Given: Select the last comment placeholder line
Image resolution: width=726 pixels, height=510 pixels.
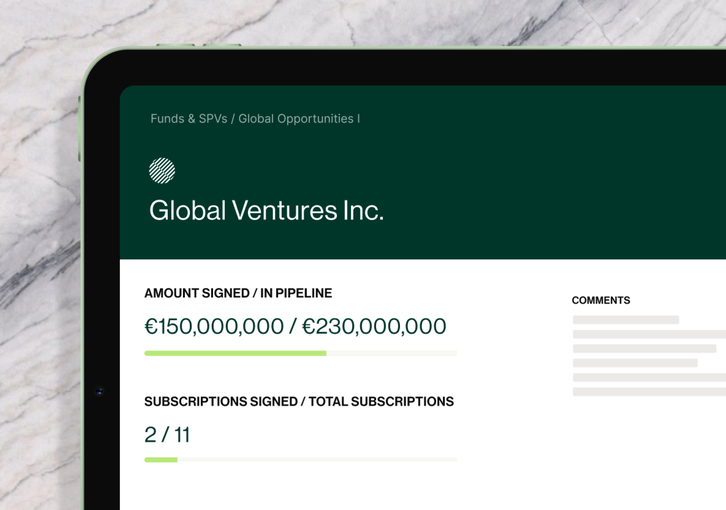Looking at the screenshot, I should tap(649, 392).
